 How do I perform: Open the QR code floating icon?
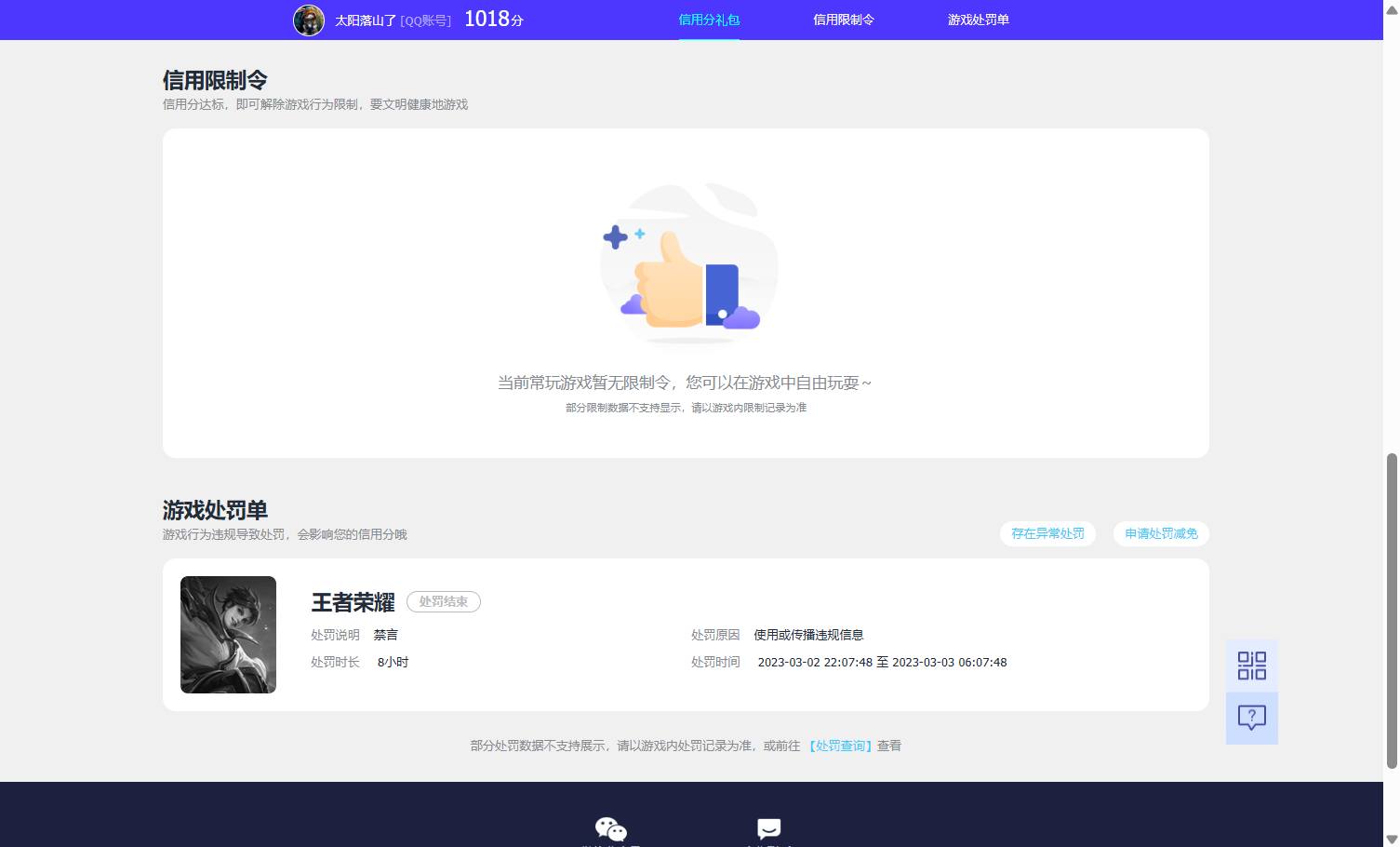click(x=1251, y=665)
